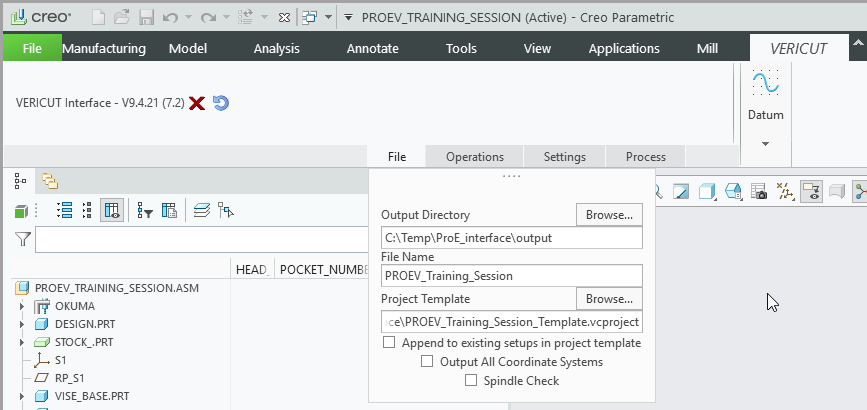Switch to the Model ribbon tab
This screenshot has height=410, width=867.
pos(188,49)
